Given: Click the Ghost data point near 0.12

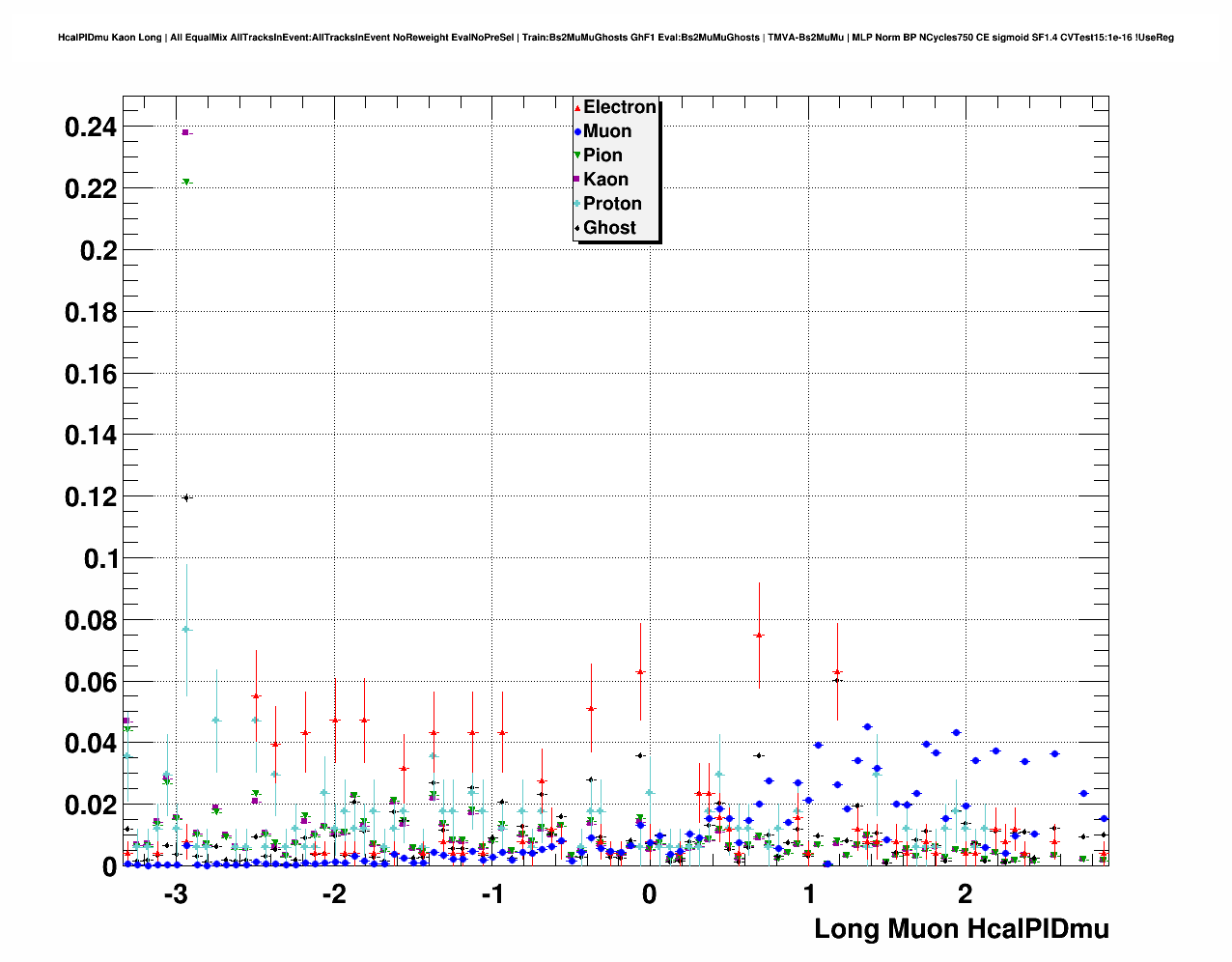Looking at the screenshot, I should tap(186, 497).
